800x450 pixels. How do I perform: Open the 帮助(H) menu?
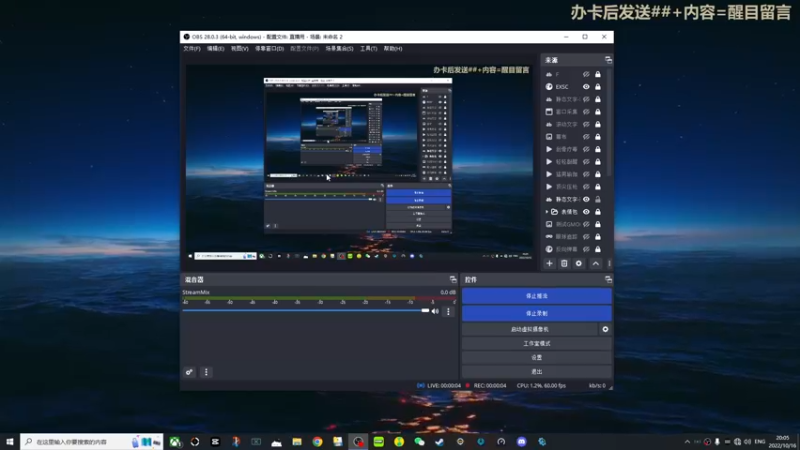click(393, 48)
